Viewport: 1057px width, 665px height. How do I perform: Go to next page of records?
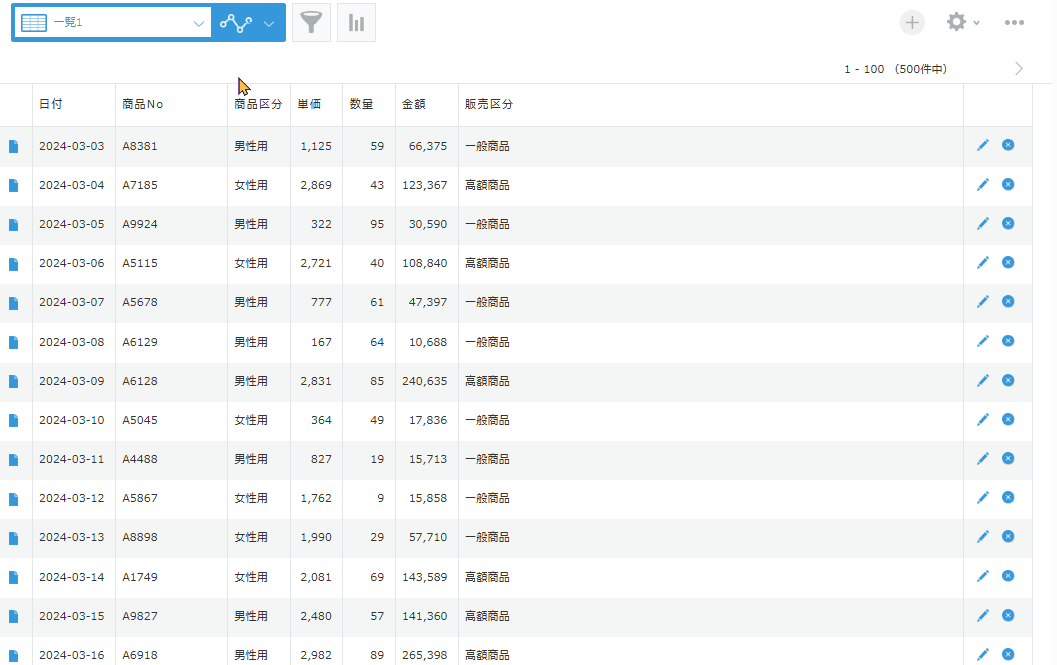1019,69
